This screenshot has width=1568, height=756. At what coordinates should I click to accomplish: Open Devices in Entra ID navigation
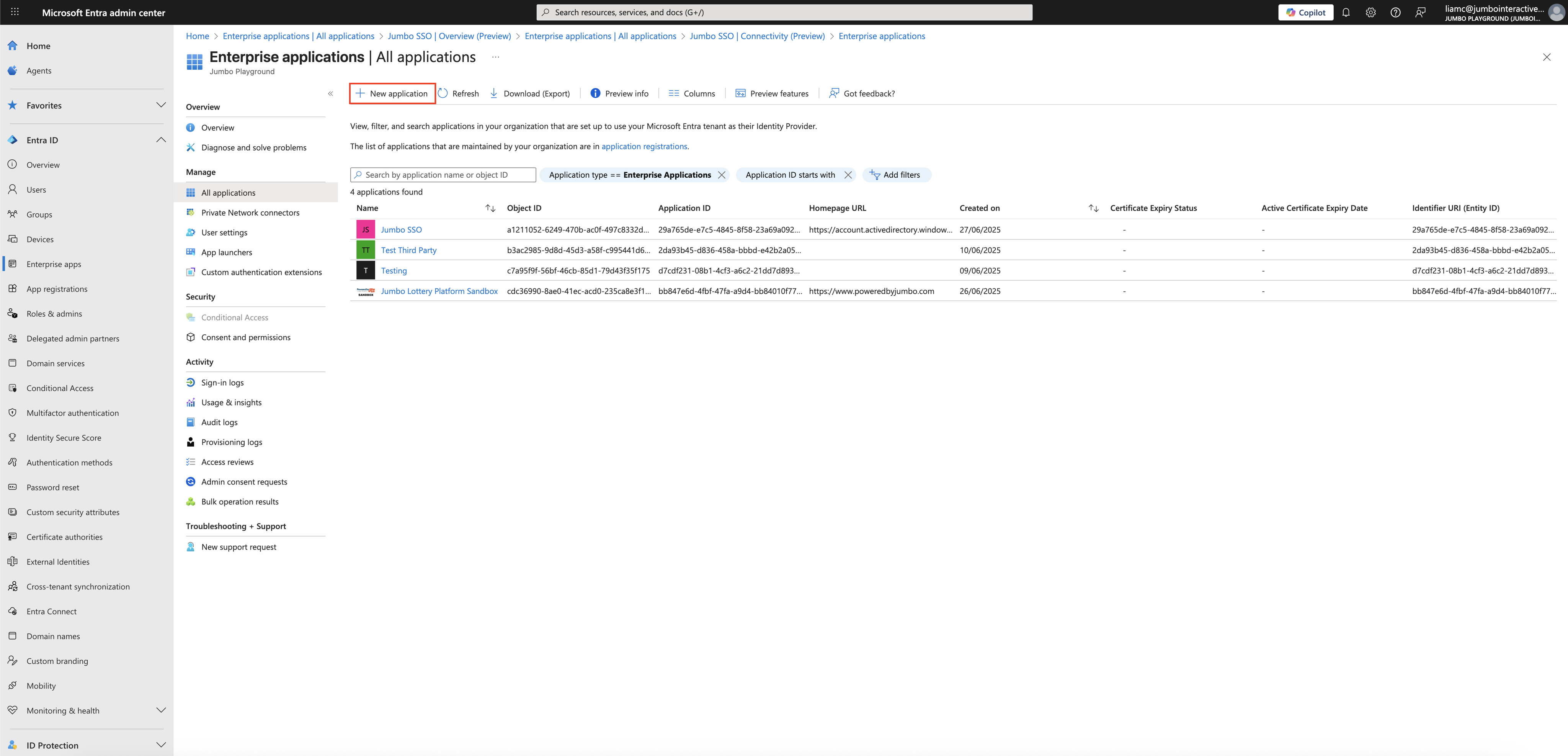40,239
